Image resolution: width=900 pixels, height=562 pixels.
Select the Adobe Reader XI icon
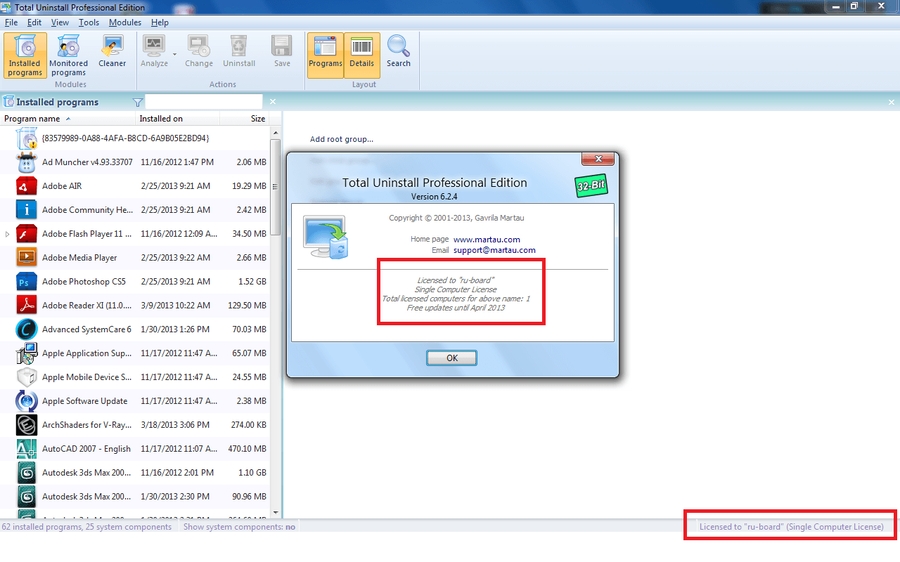point(26,305)
